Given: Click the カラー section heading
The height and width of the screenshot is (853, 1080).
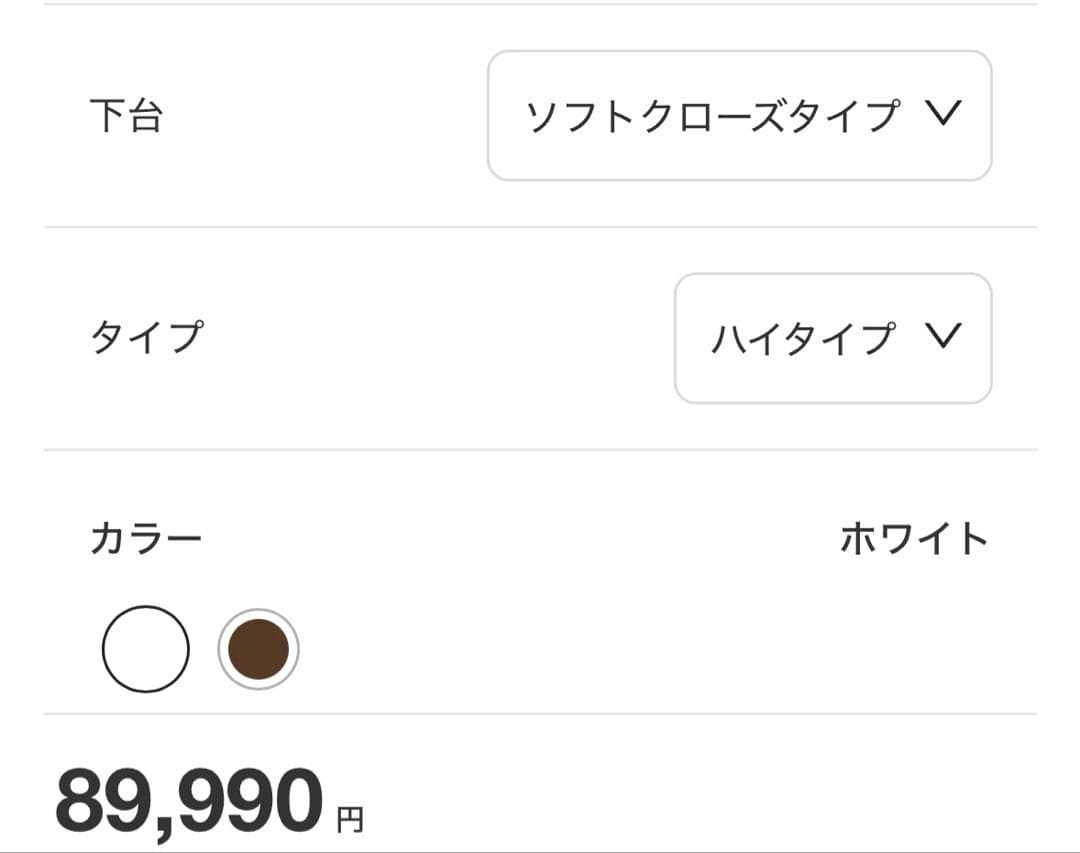Looking at the screenshot, I should click(x=146, y=537).
